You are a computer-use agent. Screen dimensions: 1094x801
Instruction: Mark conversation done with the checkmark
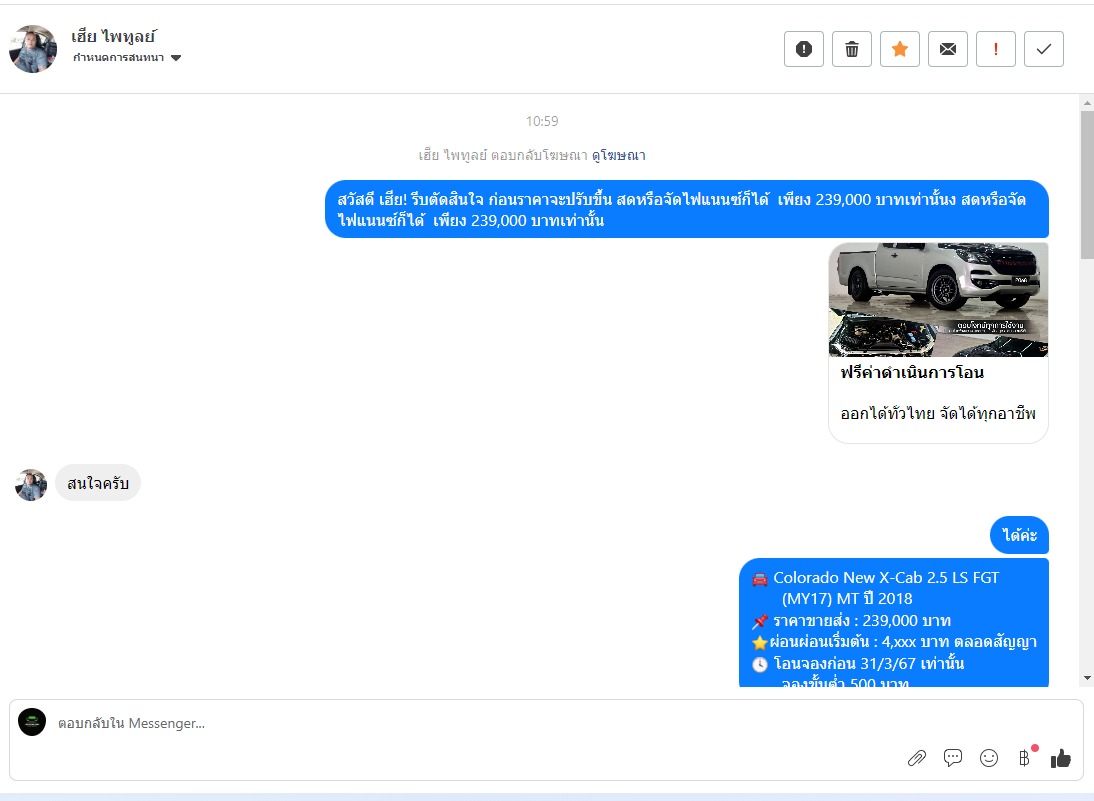(1044, 49)
